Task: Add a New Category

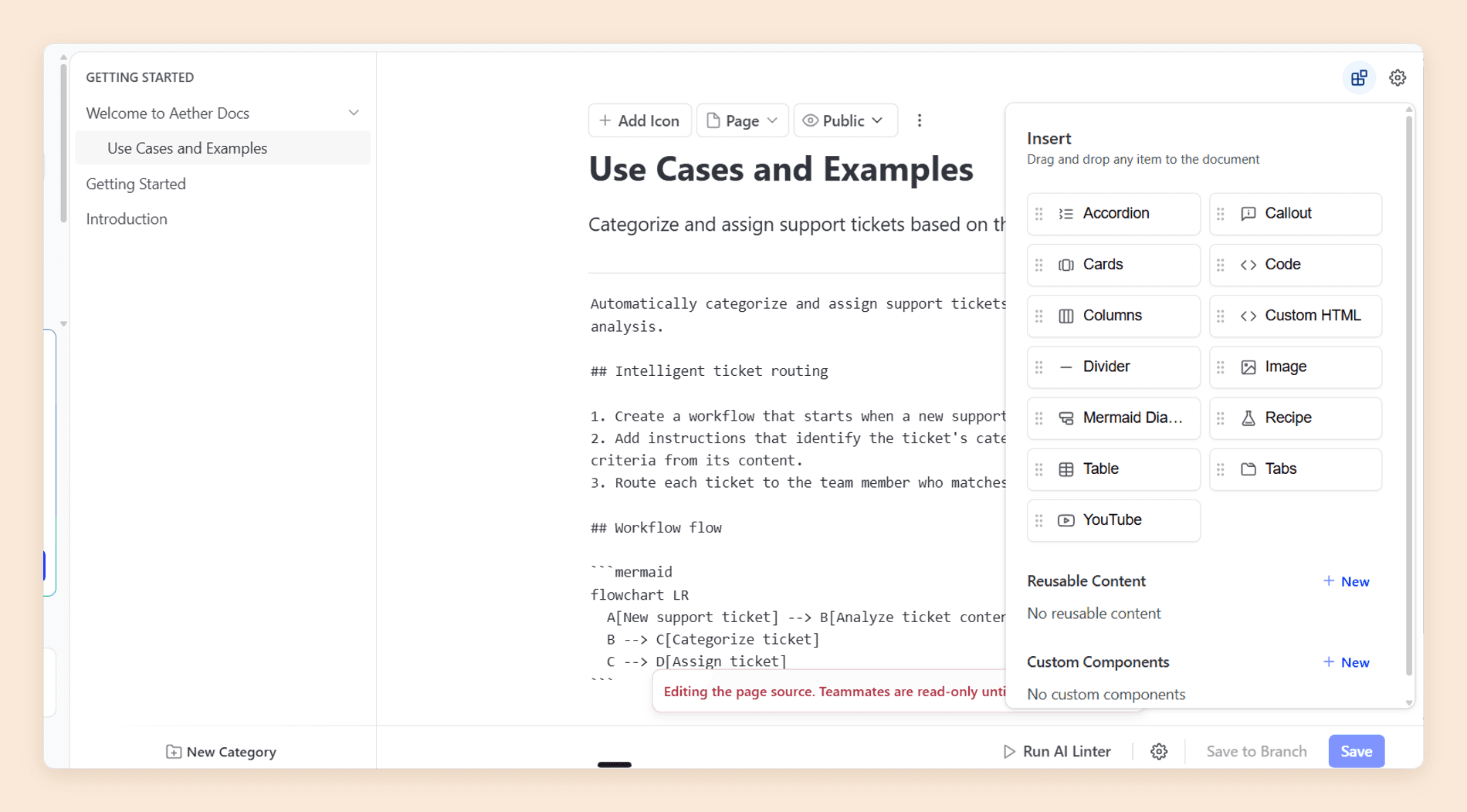Action: tap(221, 752)
